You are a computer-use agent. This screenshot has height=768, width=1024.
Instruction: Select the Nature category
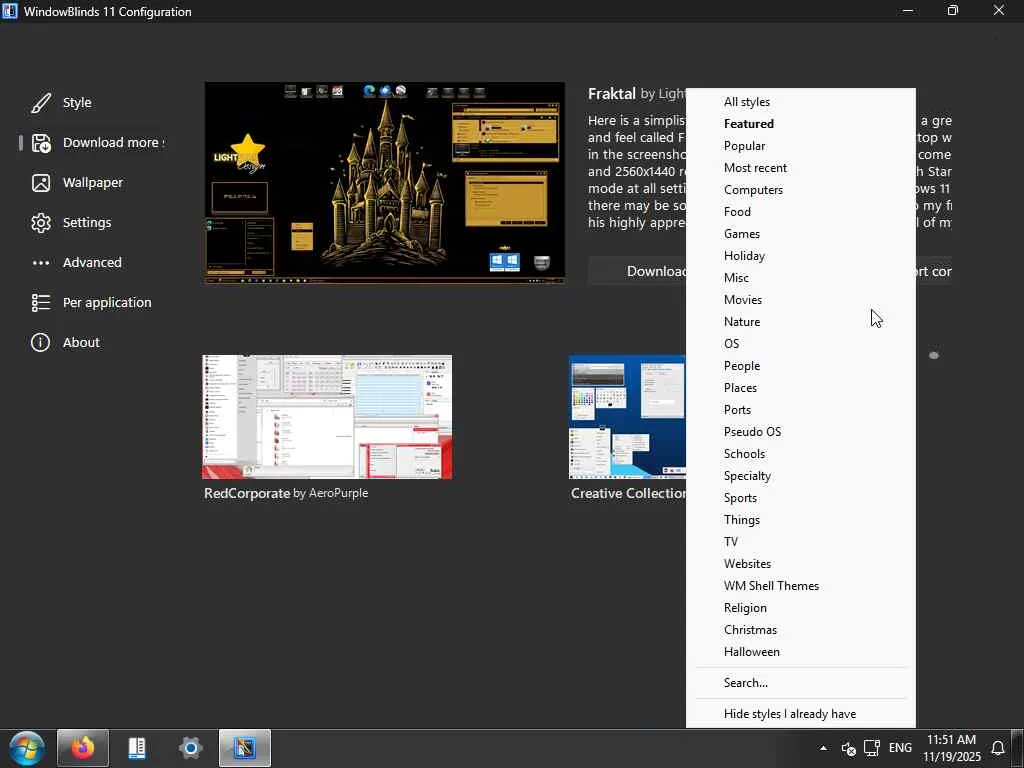[801, 322]
